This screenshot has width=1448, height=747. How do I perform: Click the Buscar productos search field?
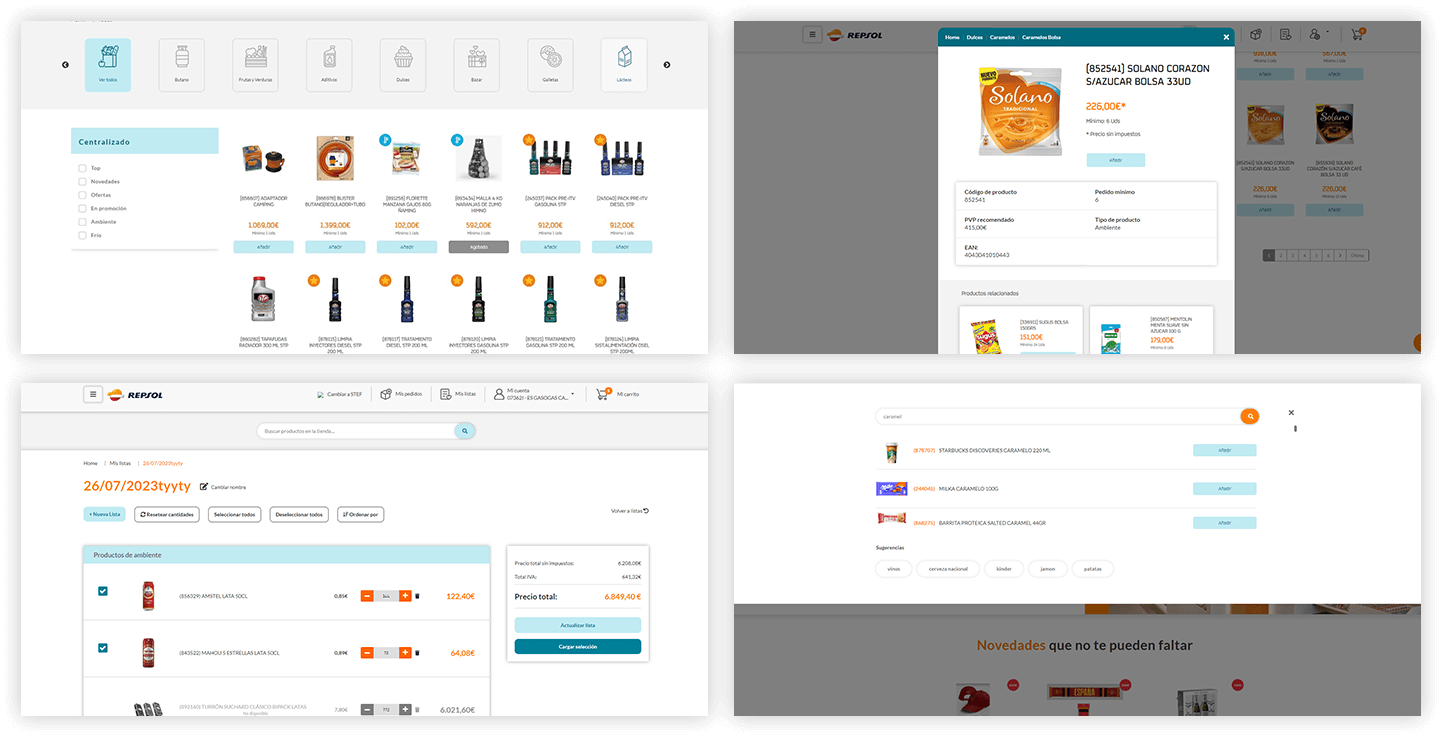coord(356,431)
